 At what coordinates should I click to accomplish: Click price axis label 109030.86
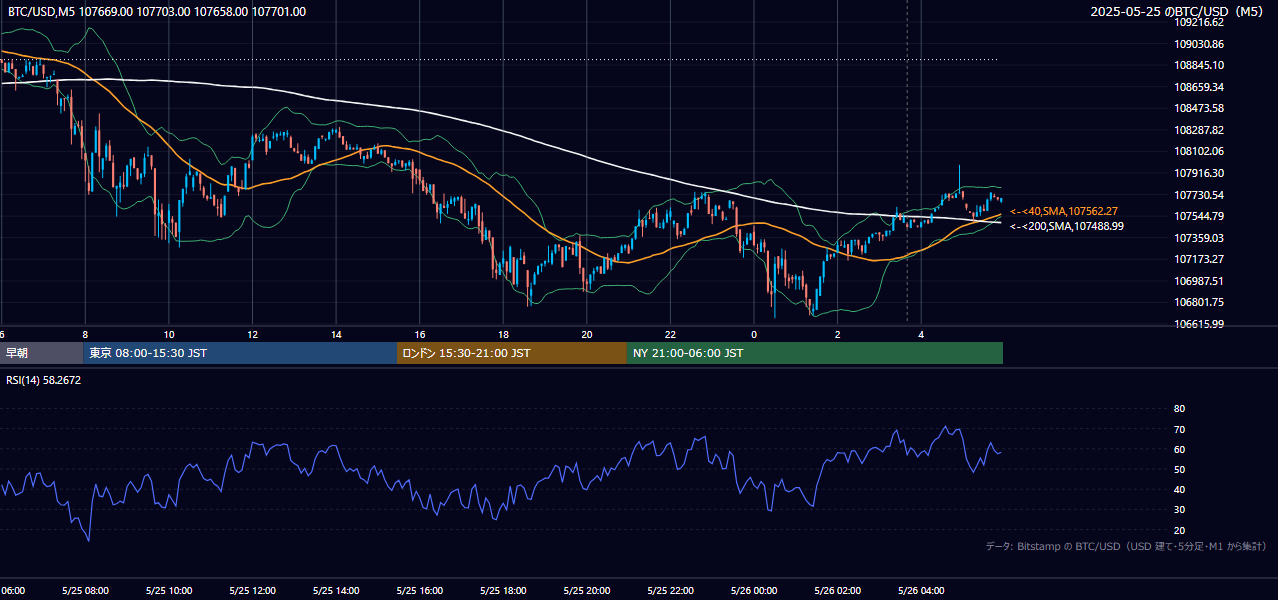tap(1199, 44)
